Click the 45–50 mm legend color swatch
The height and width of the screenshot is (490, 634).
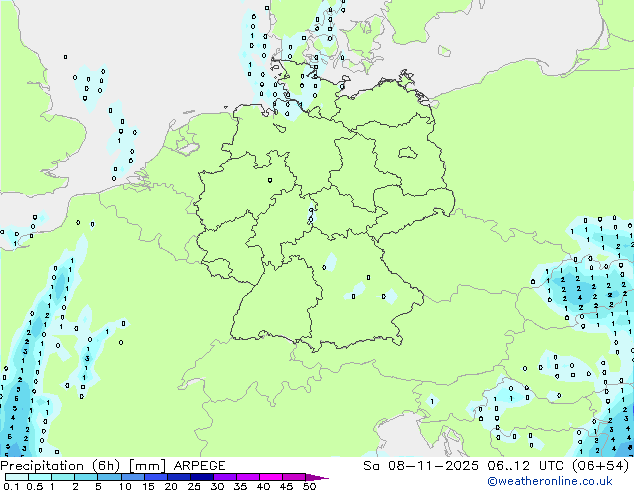294,477
